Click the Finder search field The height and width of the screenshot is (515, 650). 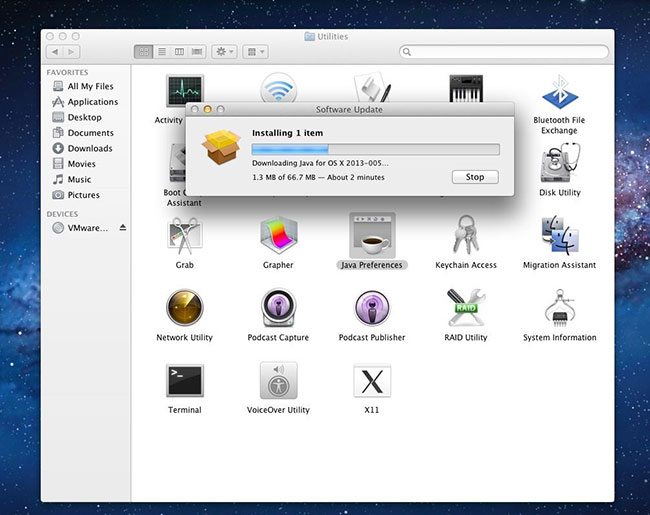(504, 52)
